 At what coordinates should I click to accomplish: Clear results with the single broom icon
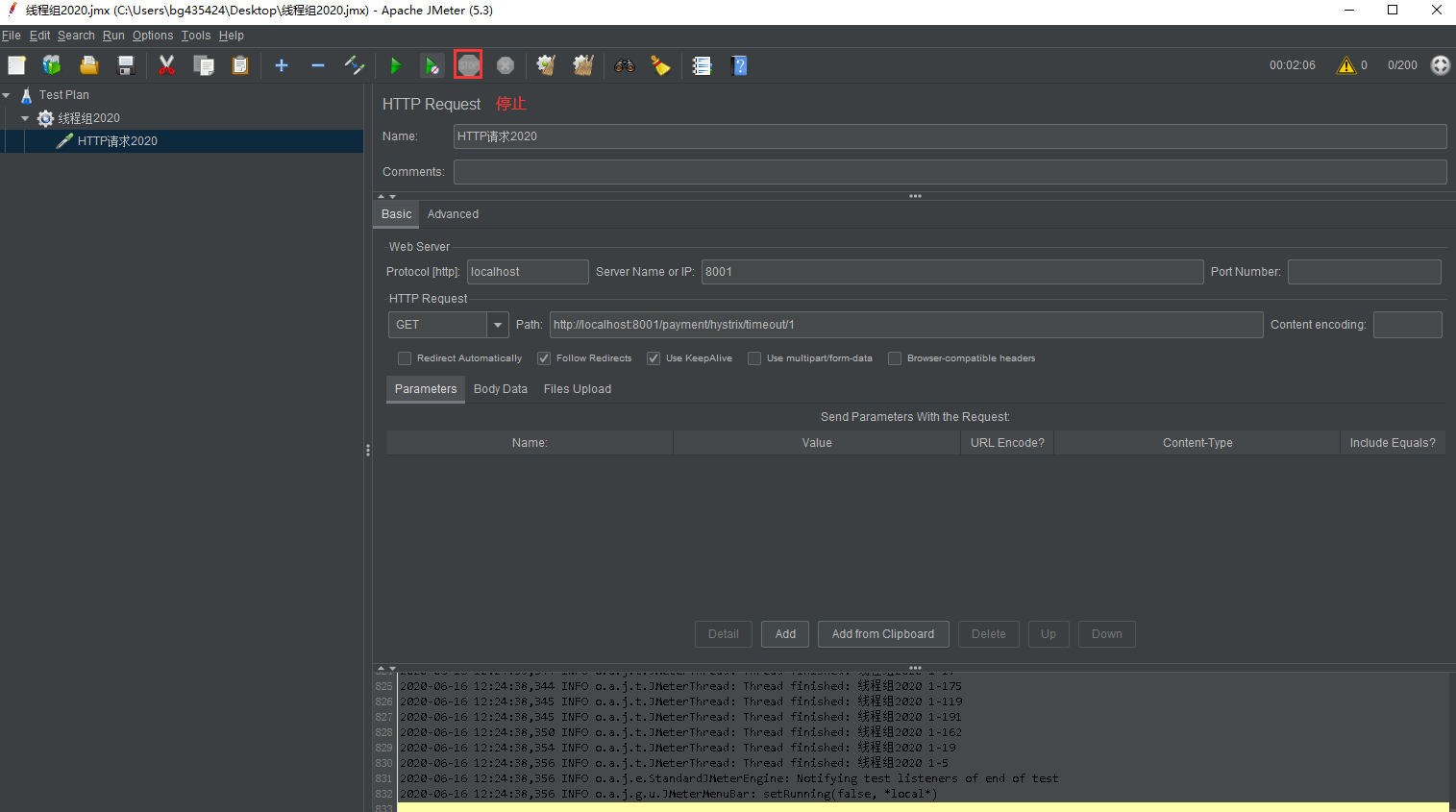tap(546, 65)
